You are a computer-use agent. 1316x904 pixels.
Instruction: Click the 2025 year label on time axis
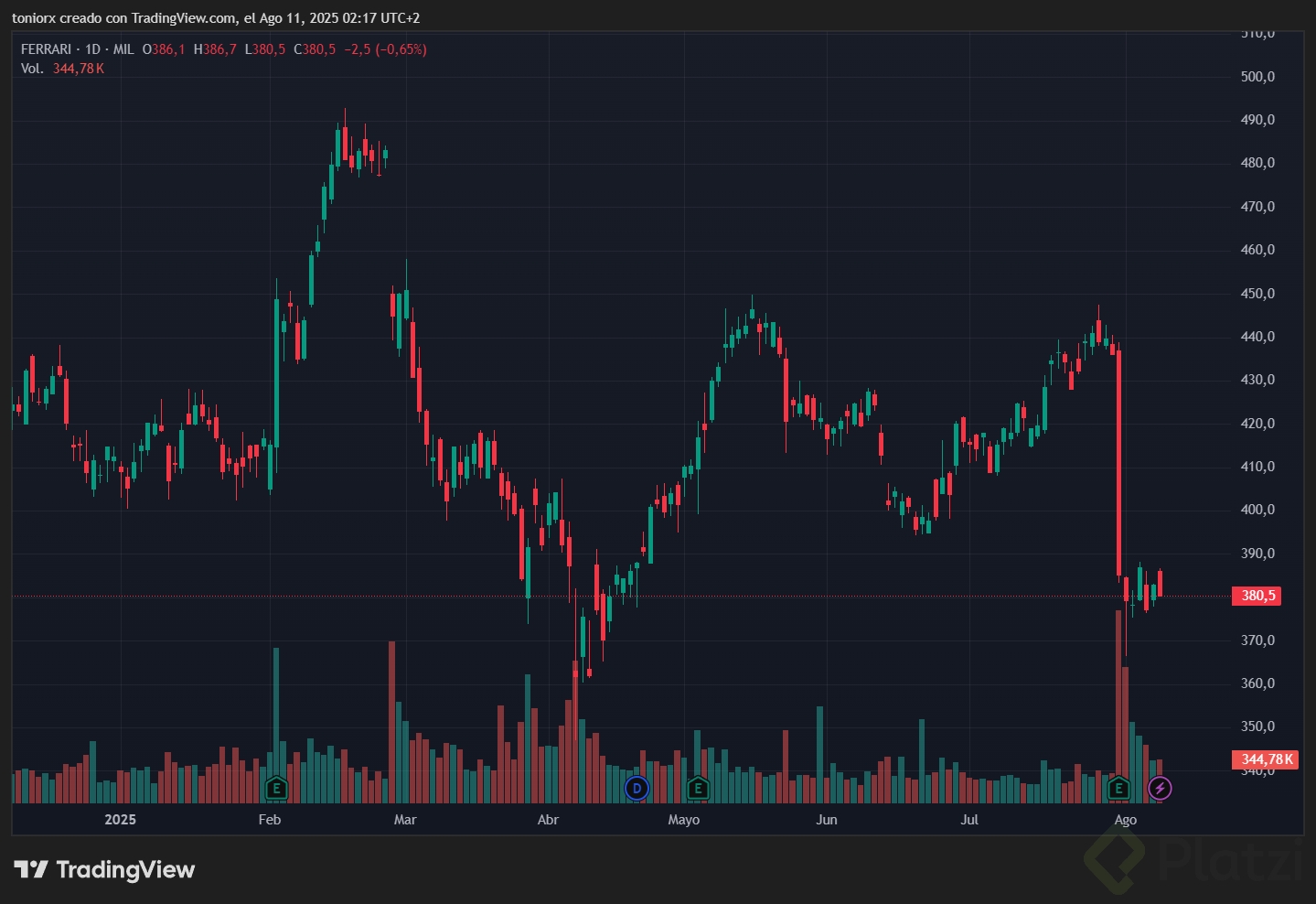[x=120, y=820]
